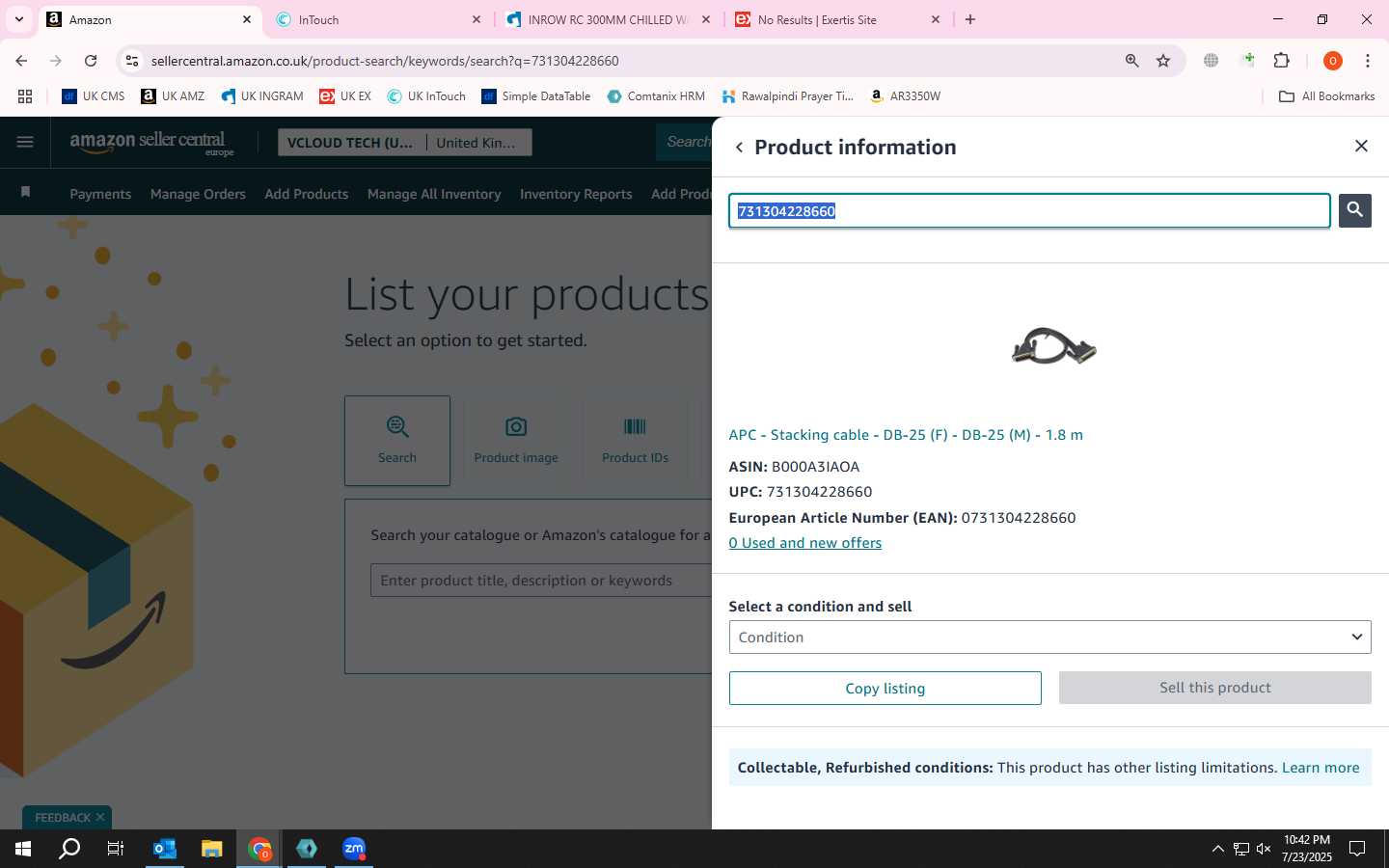
Task: Dismiss the FEEDBACK tab with its X
Action: (100, 817)
